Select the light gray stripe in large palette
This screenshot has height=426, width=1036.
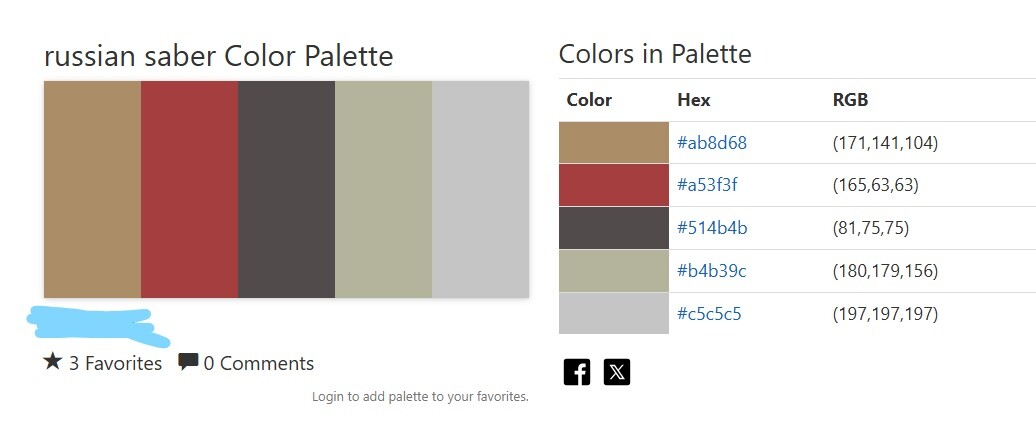click(480, 189)
